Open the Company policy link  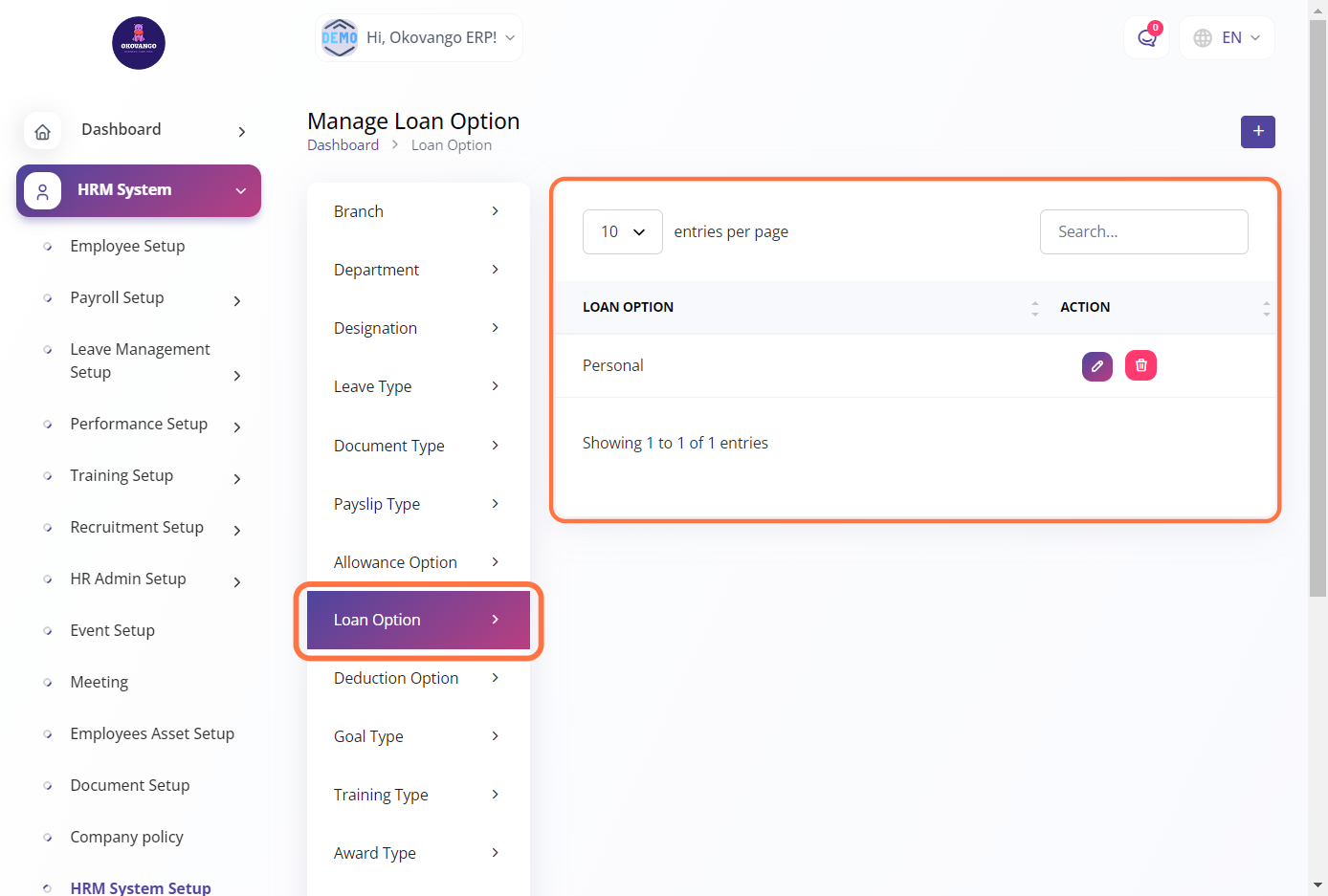126,837
